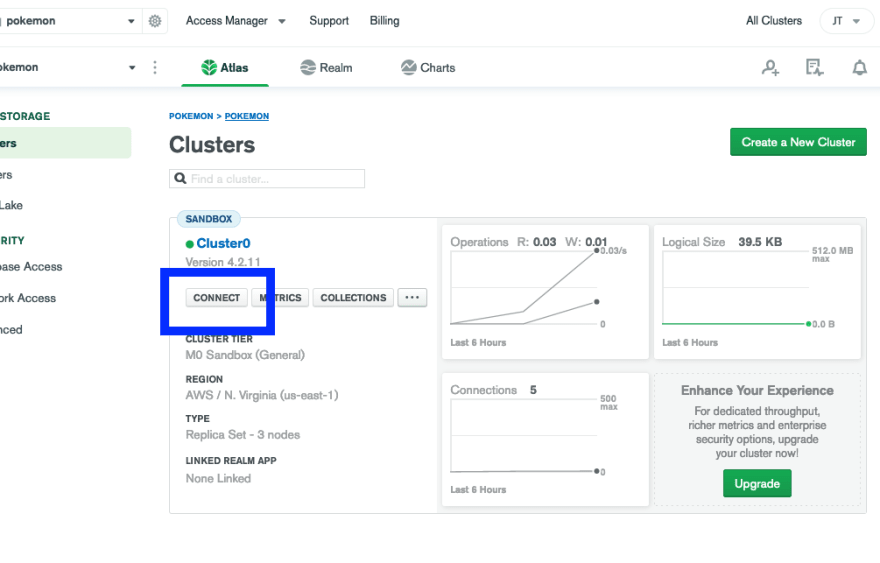Open the activity feed icon

click(814, 68)
